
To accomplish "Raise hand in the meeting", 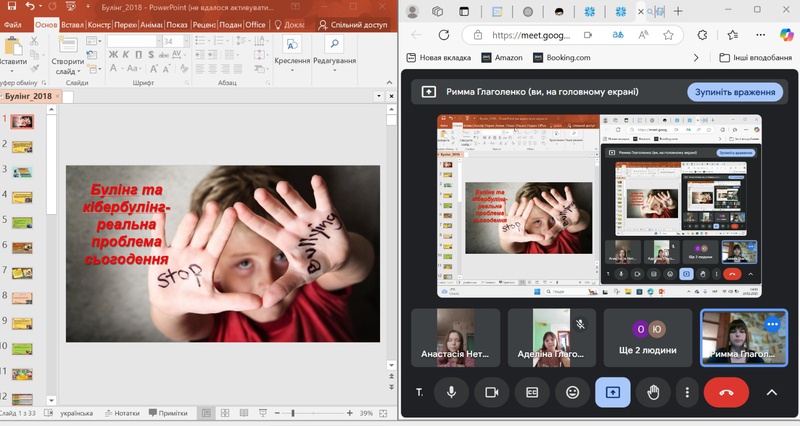I will [x=654, y=393].
